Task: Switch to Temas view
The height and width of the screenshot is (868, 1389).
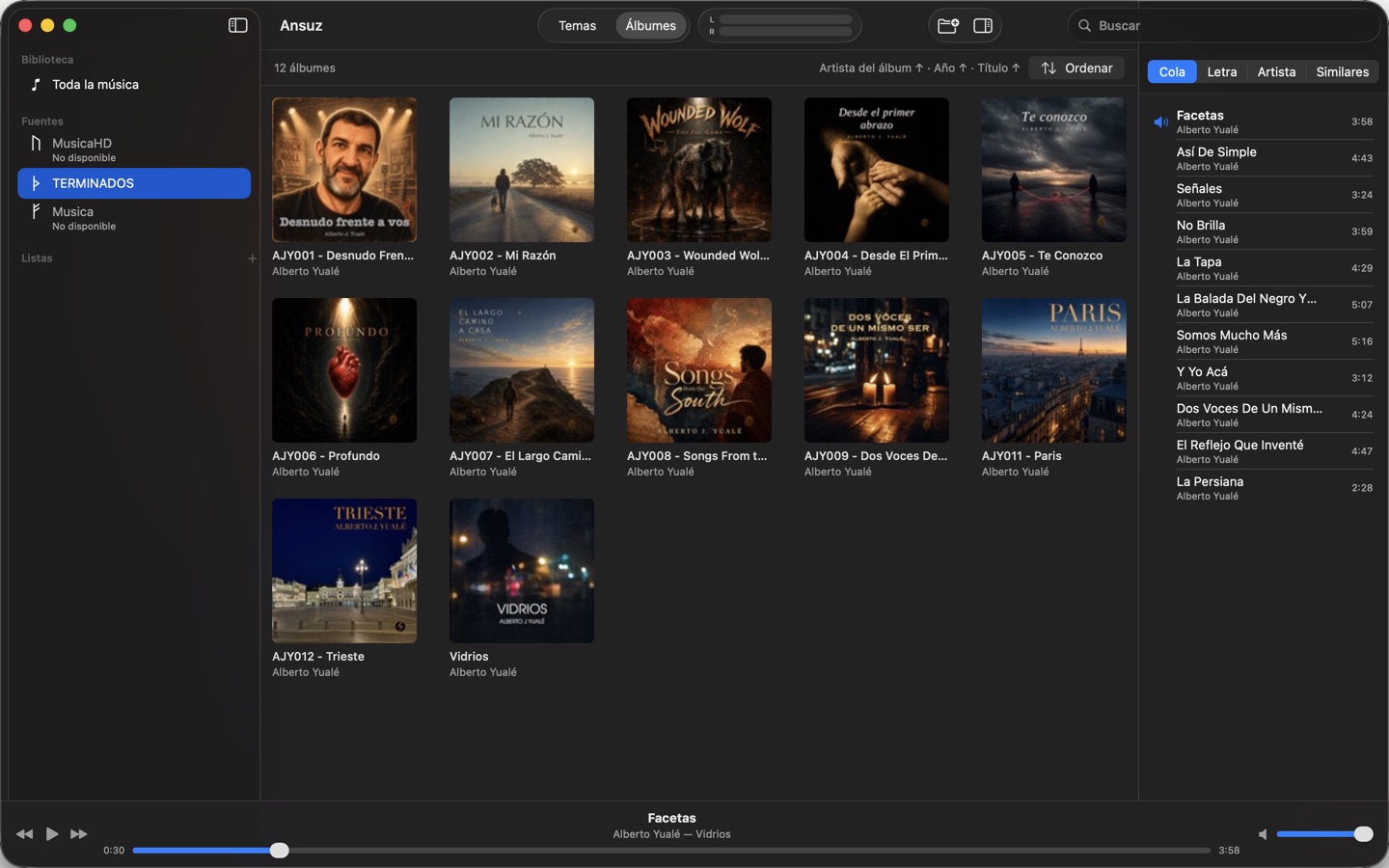Action: pos(577,26)
